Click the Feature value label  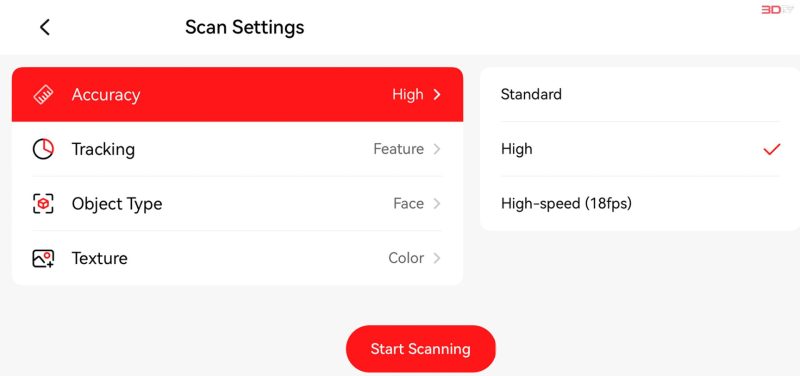pos(398,149)
